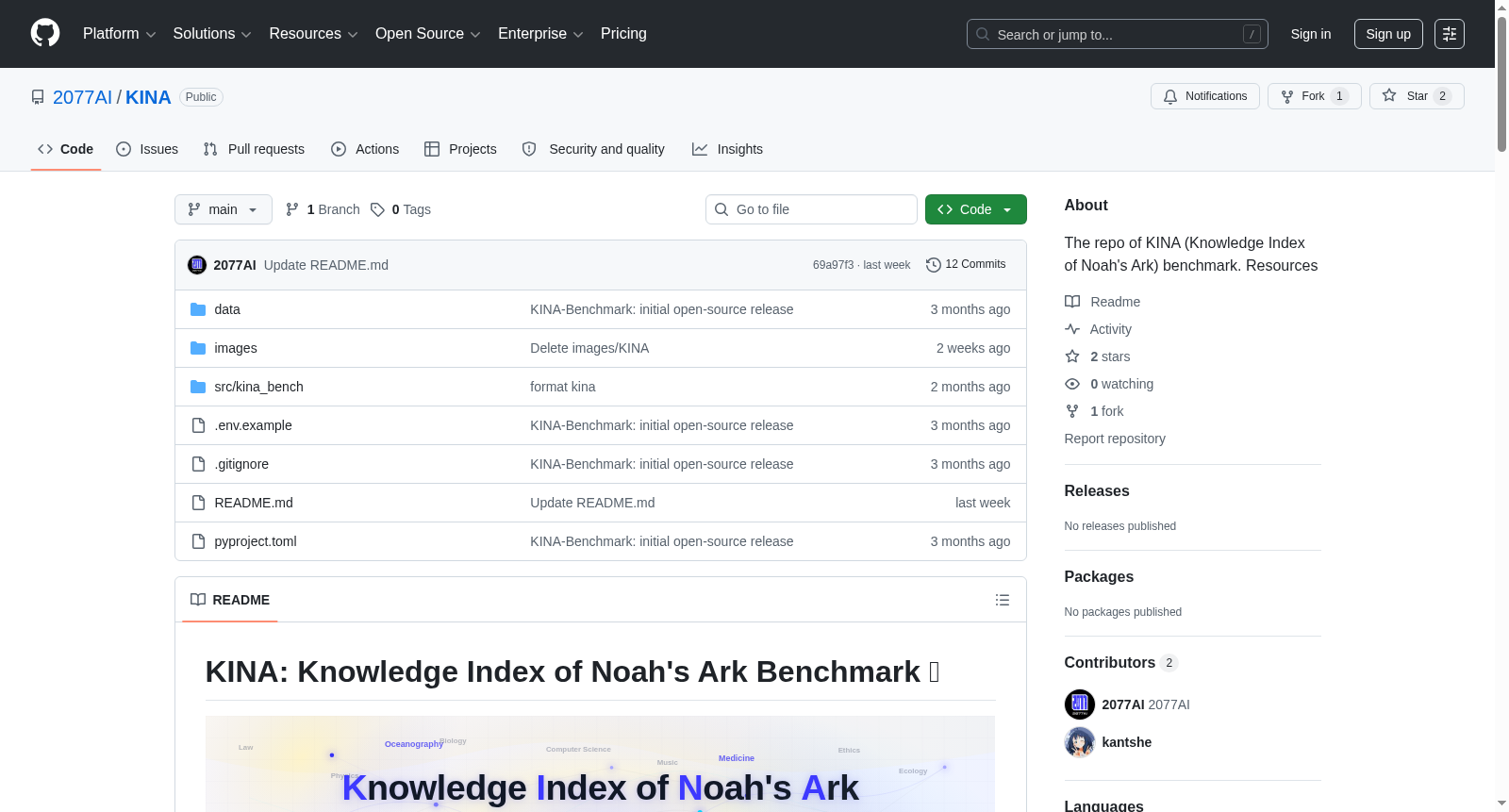Open the README outline icon
1509x812 pixels.
[1003, 600]
